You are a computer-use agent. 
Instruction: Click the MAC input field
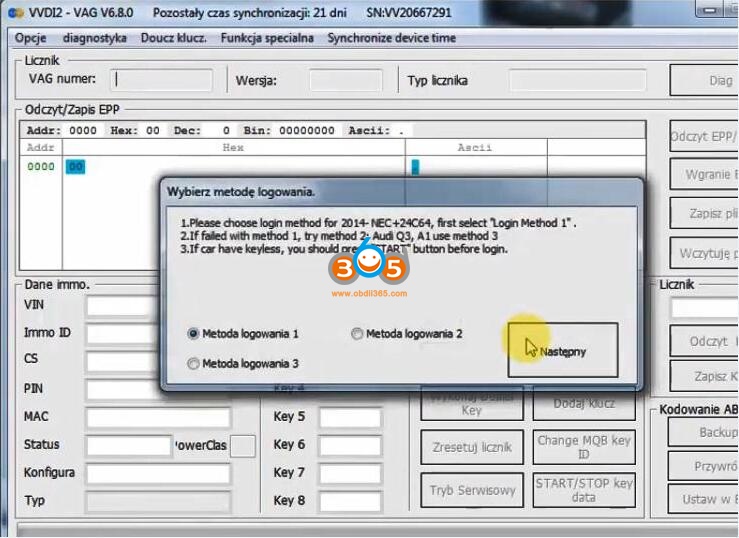(158, 417)
